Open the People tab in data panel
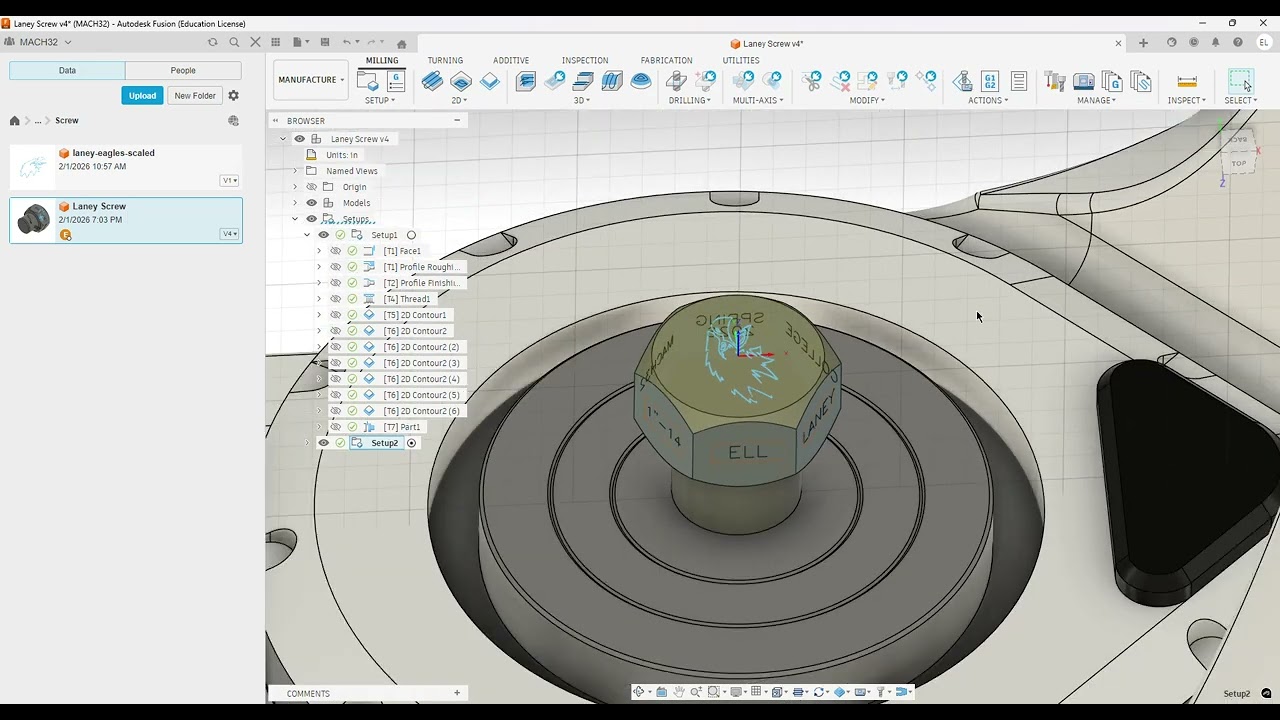1280x720 pixels. point(183,70)
